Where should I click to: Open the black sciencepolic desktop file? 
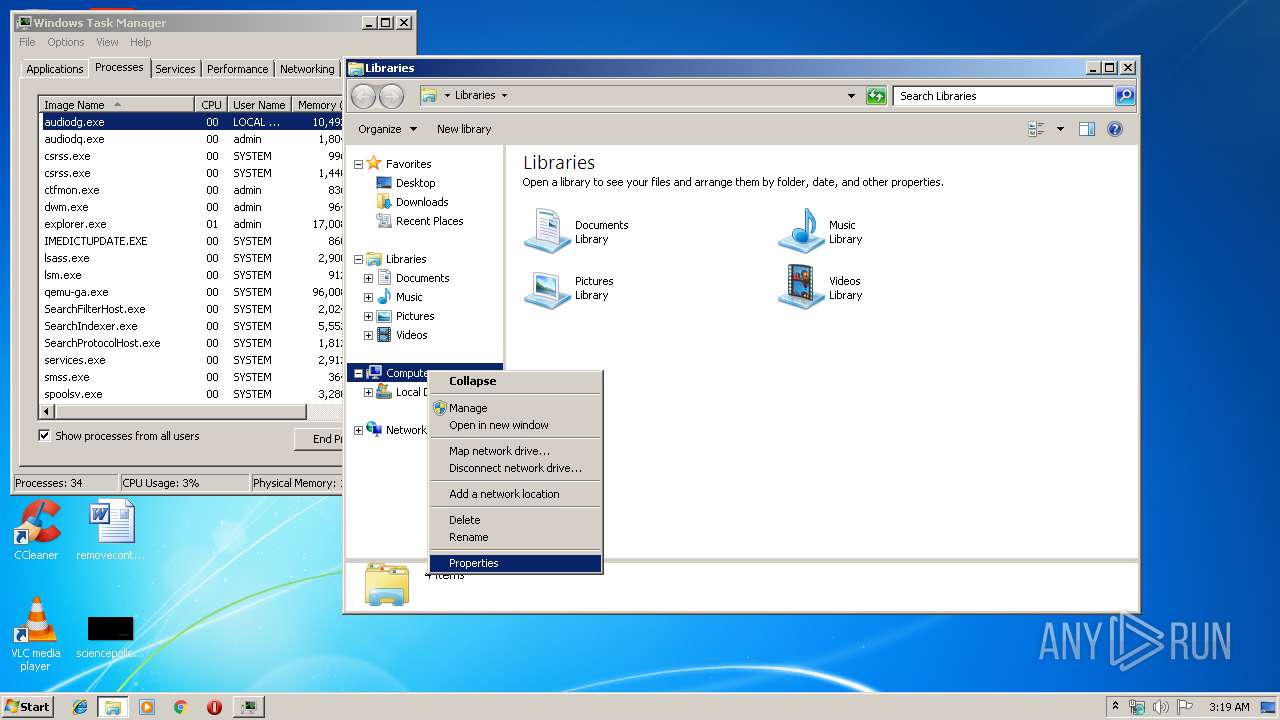coord(111,639)
